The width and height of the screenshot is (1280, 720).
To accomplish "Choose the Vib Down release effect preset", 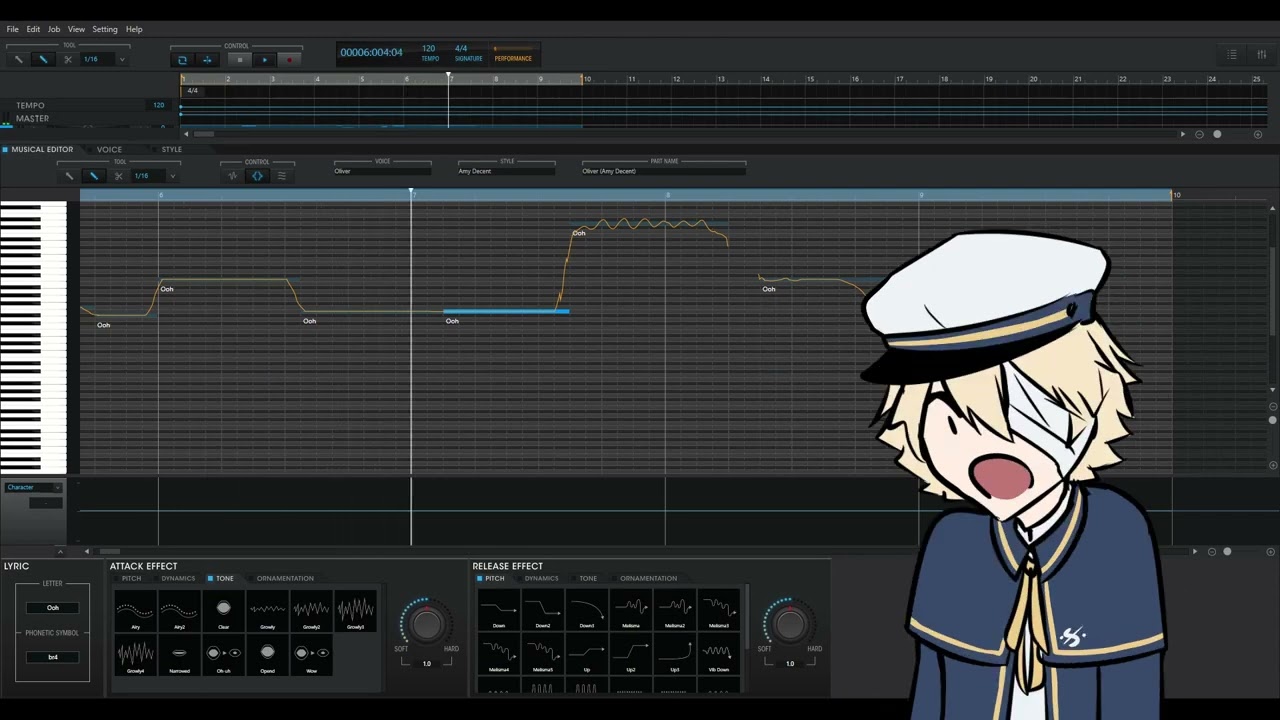I will tap(718, 655).
